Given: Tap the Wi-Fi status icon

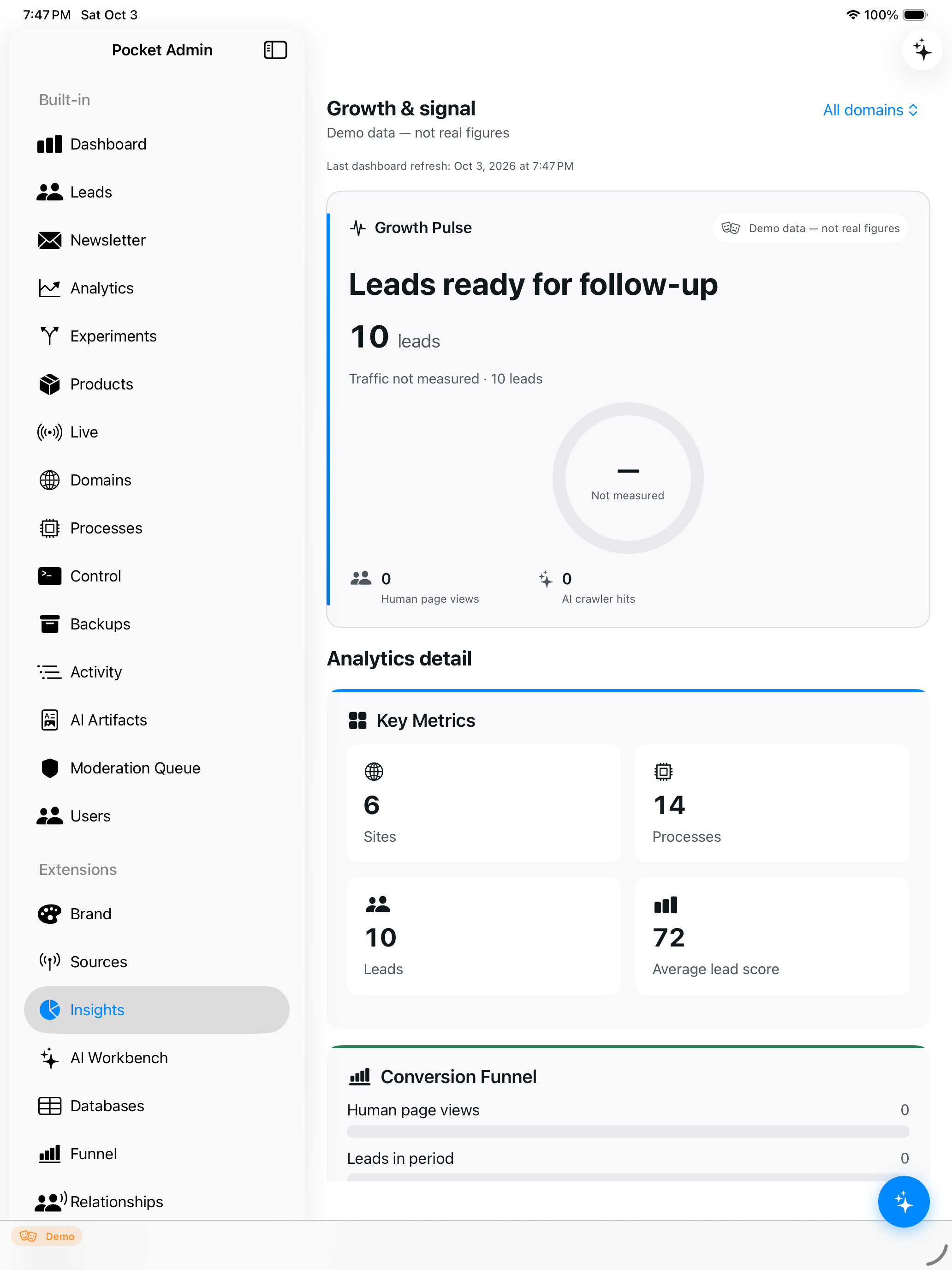Looking at the screenshot, I should tap(853, 15).
